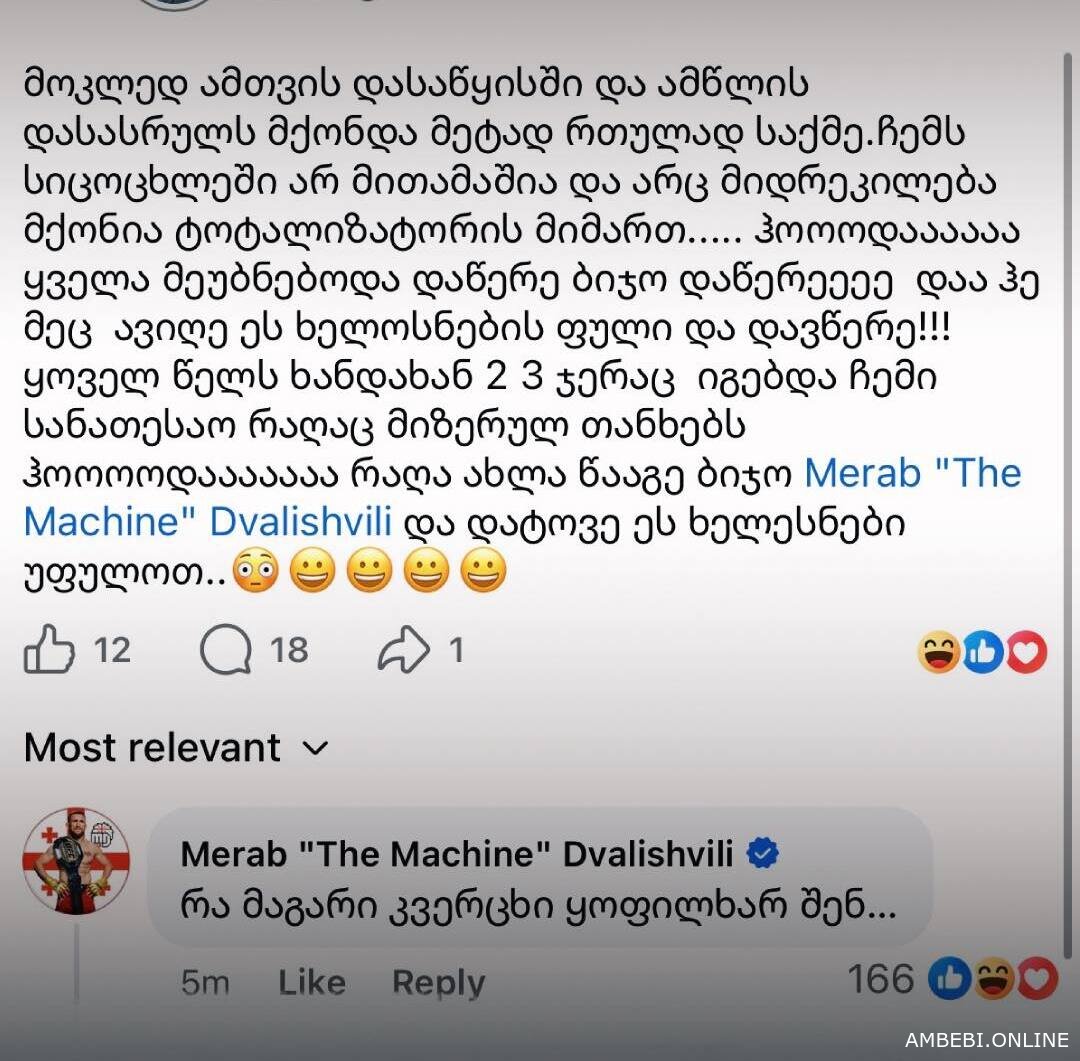Open comments via the speech bubble icon
1080x1061 pixels.
click(226, 649)
